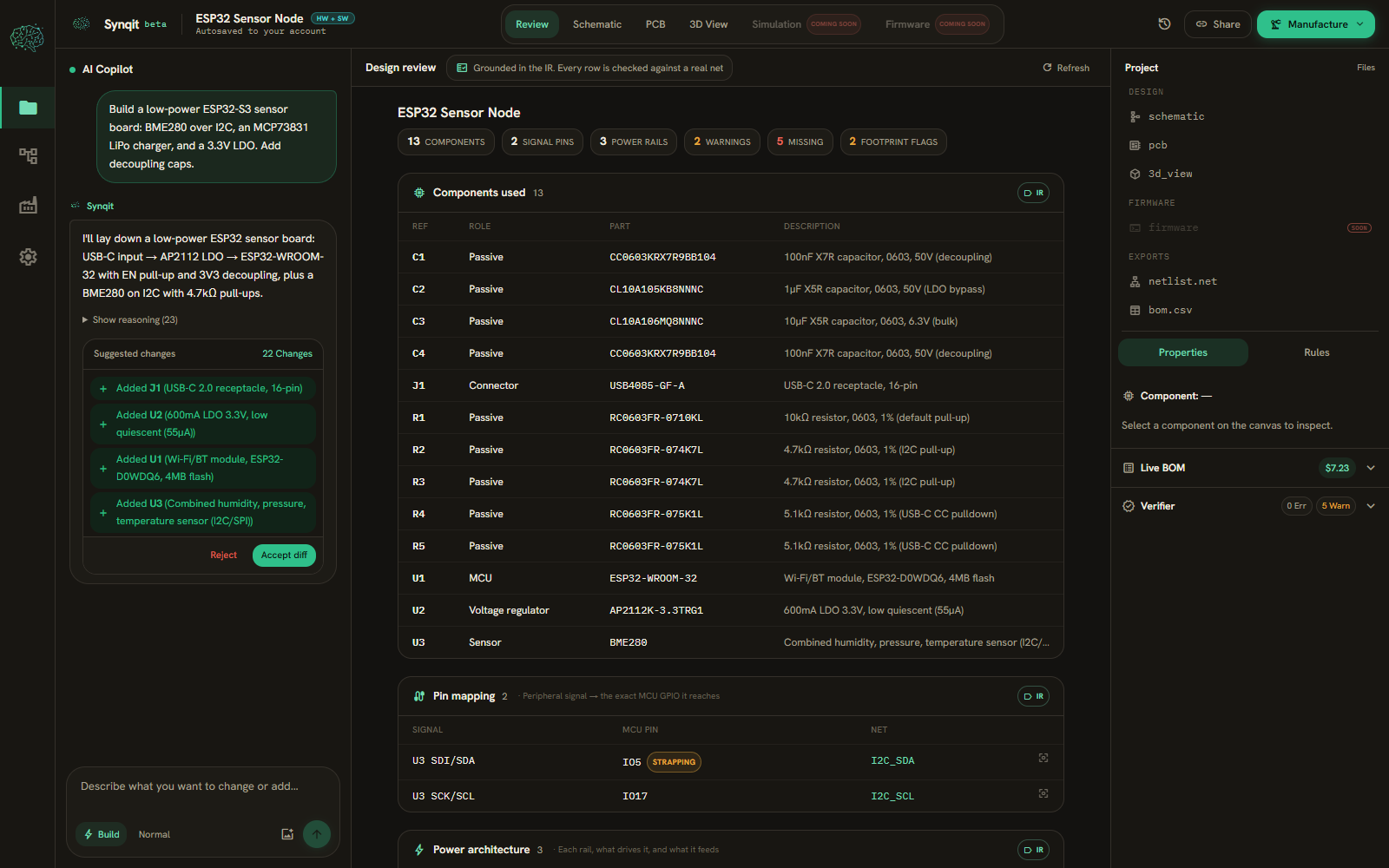Accept the diff of suggested changes
The height and width of the screenshot is (868, 1389).
[x=284, y=556]
